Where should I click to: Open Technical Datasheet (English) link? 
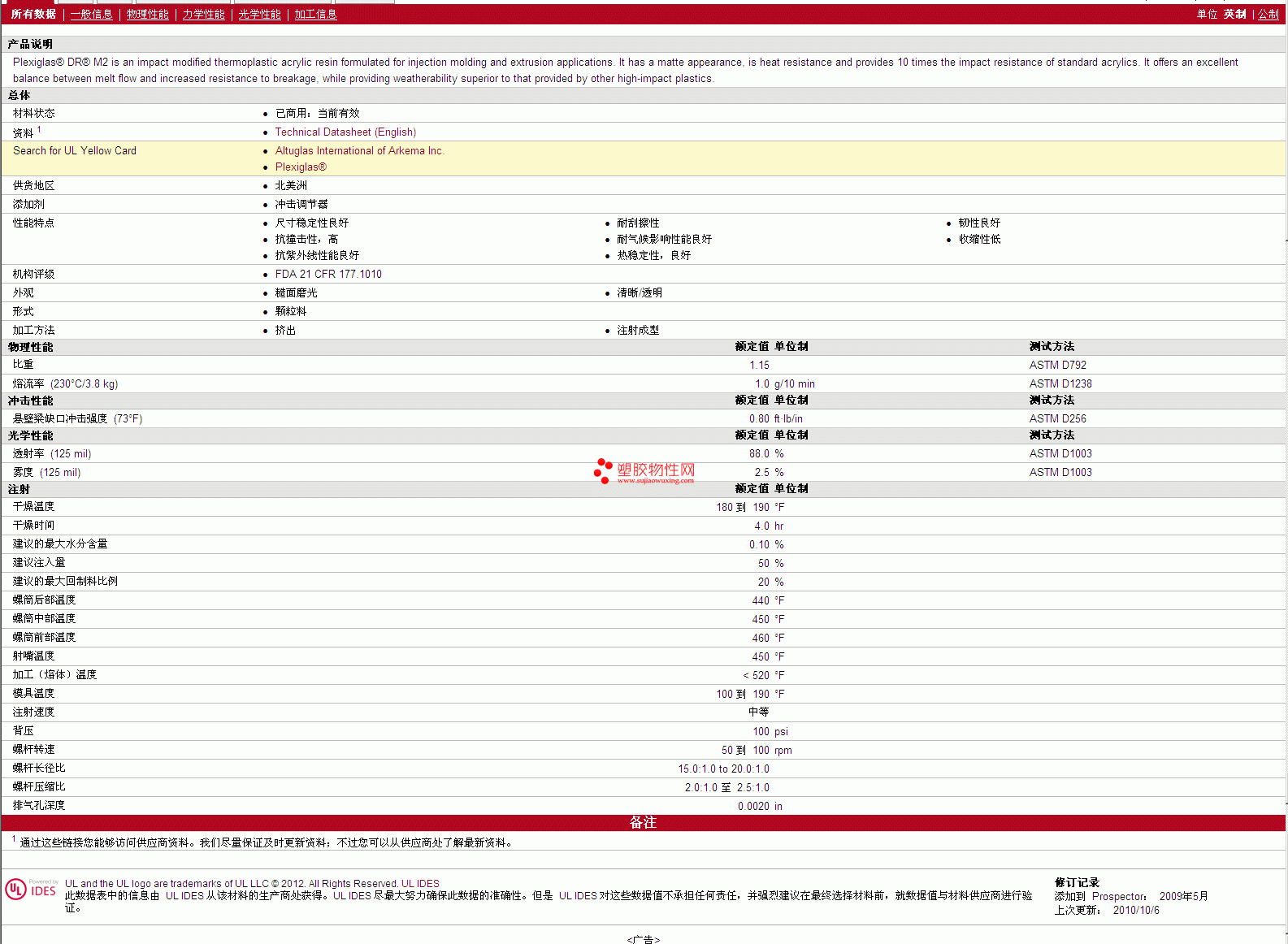click(x=345, y=132)
